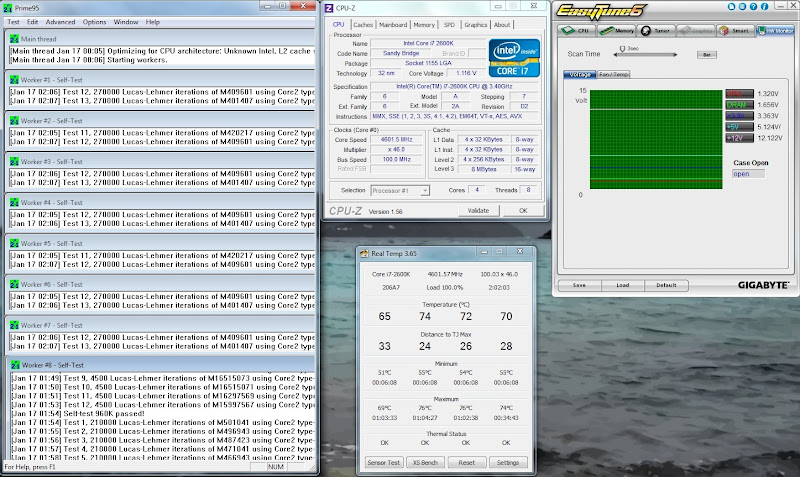The width and height of the screenshot is (800, 477).
Task: Open Settings in Real Temp
Action: click(x=508, y=463)
